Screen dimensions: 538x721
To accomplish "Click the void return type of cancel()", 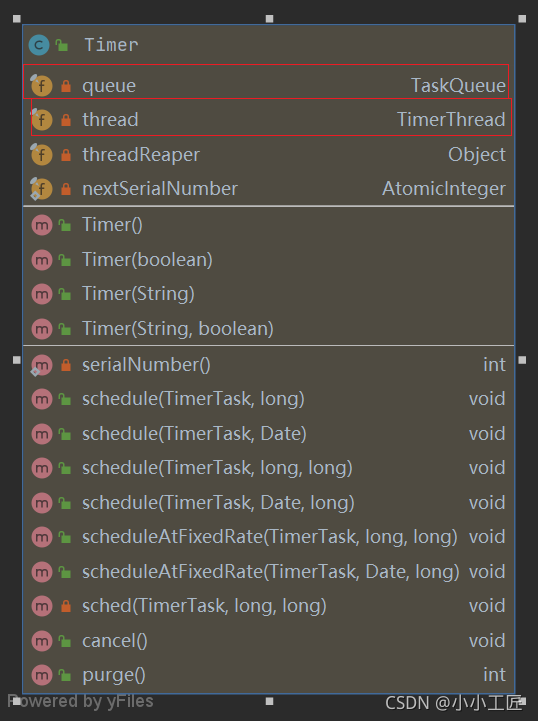I will (487, 641).
